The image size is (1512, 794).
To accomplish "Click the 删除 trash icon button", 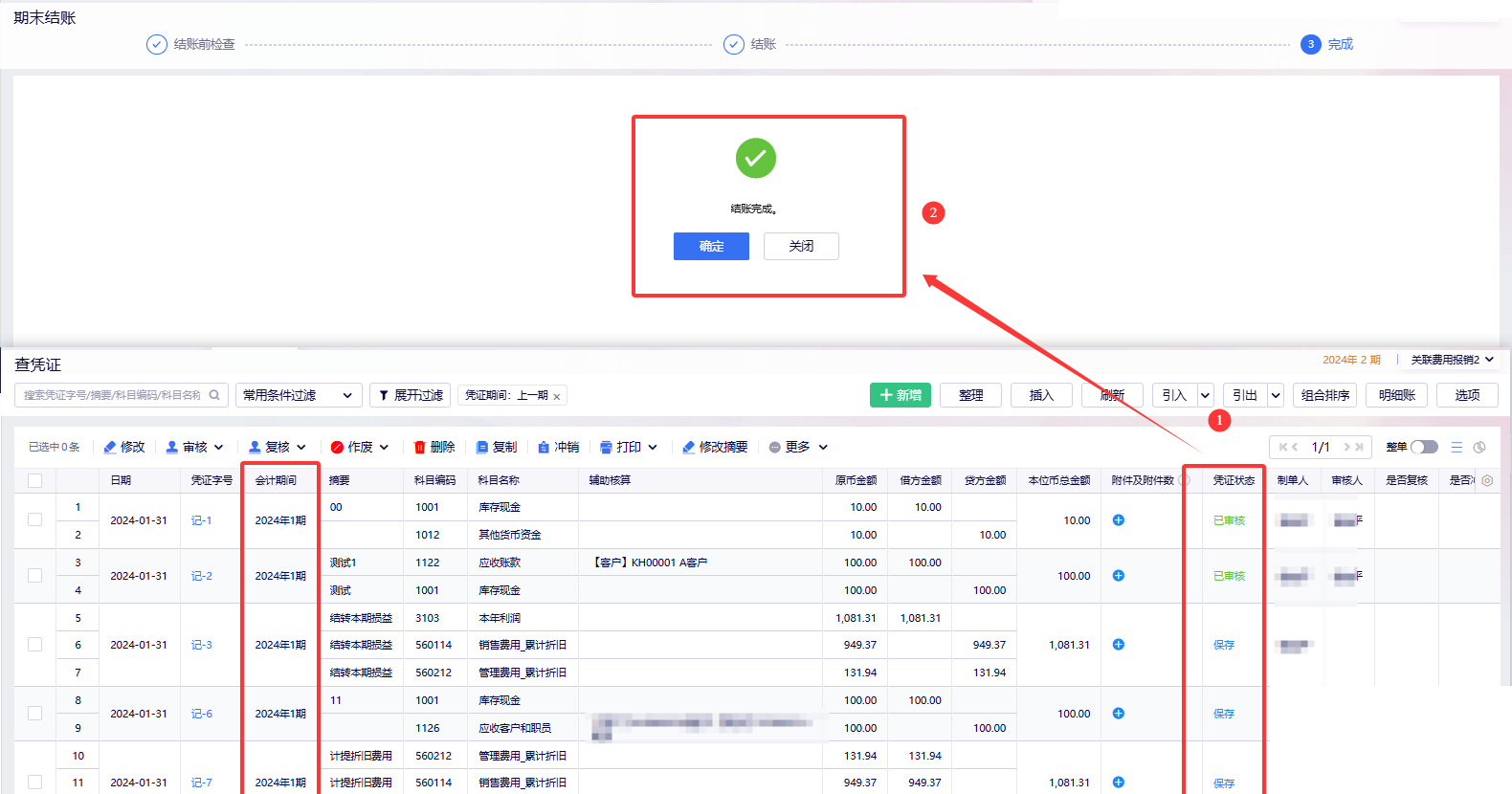I will pyautogui.click(x=434, y=447).
